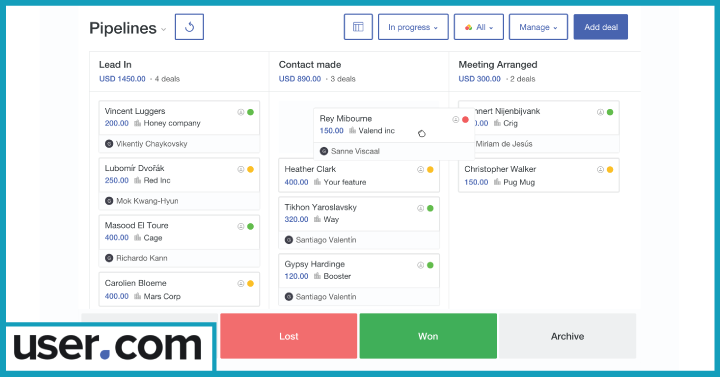Click the person icon on Vincent Luggers card
Screen dimensions: 720x377
click(241, 112)
